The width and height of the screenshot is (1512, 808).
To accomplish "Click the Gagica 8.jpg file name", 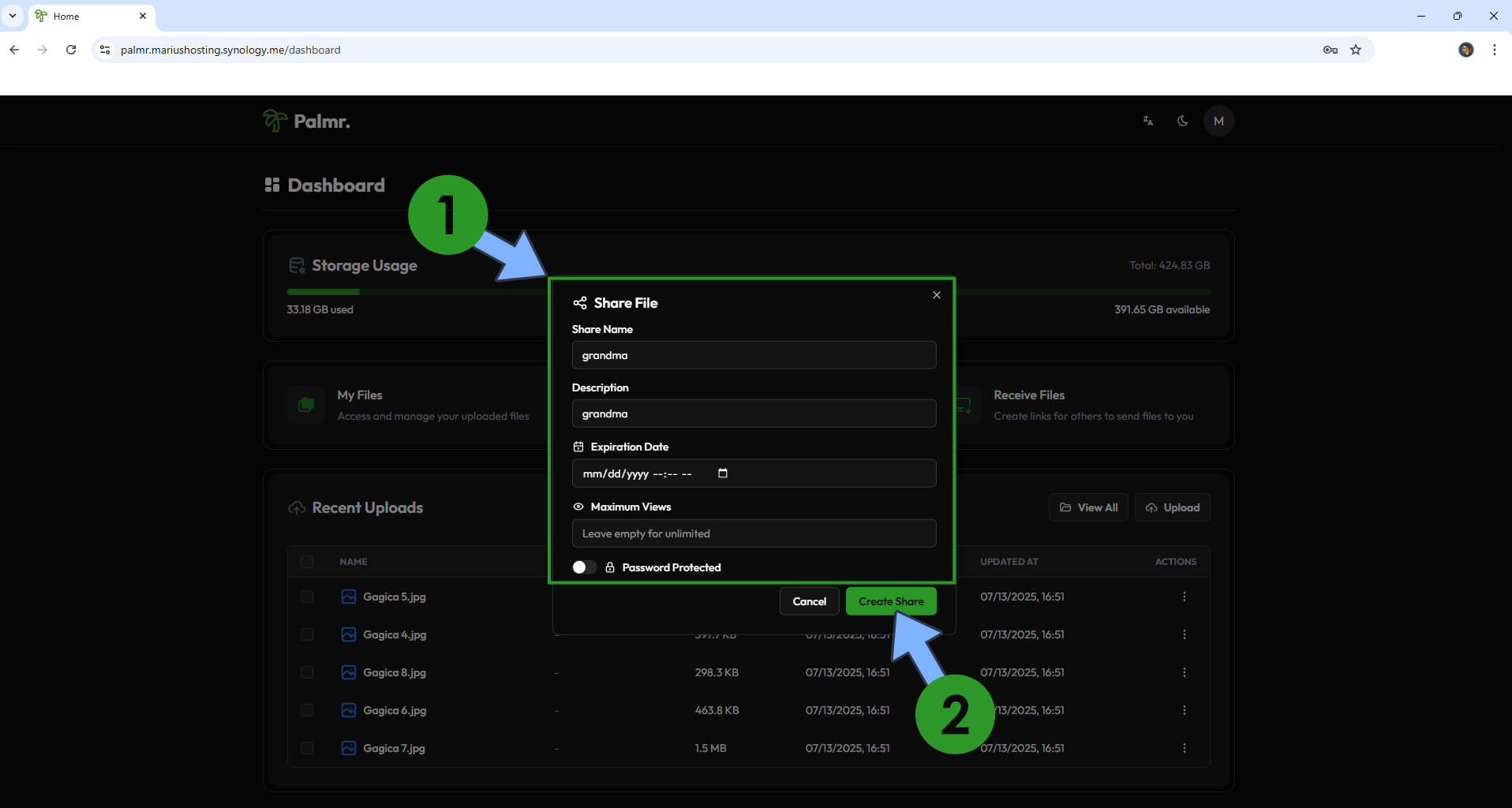I will pyautogui.click(x=395, y=672).
